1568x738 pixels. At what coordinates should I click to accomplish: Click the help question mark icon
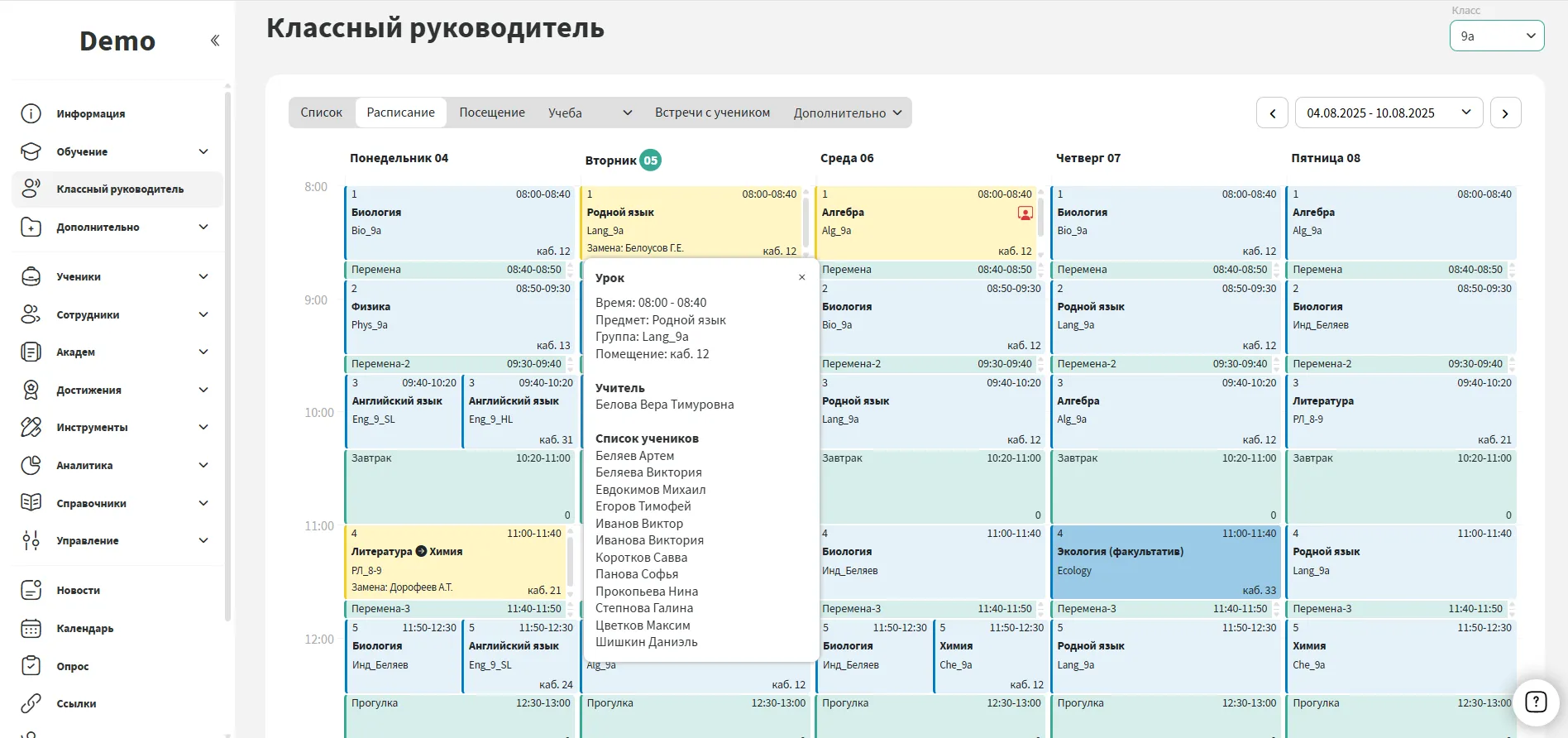coord(1535,702)
